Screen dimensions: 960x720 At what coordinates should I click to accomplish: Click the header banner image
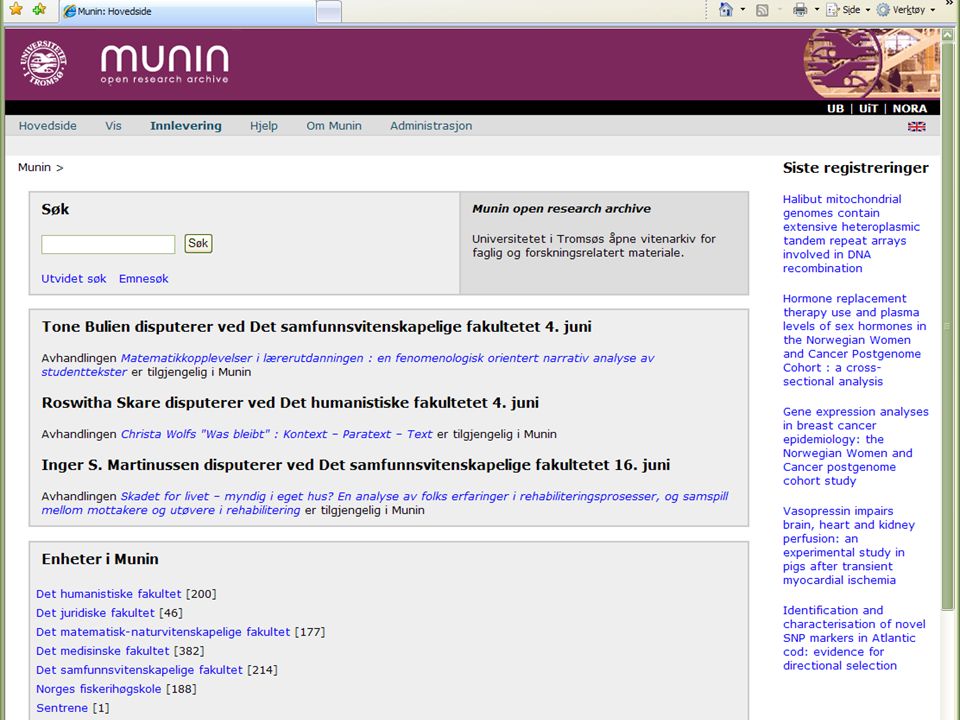[871, 64]
